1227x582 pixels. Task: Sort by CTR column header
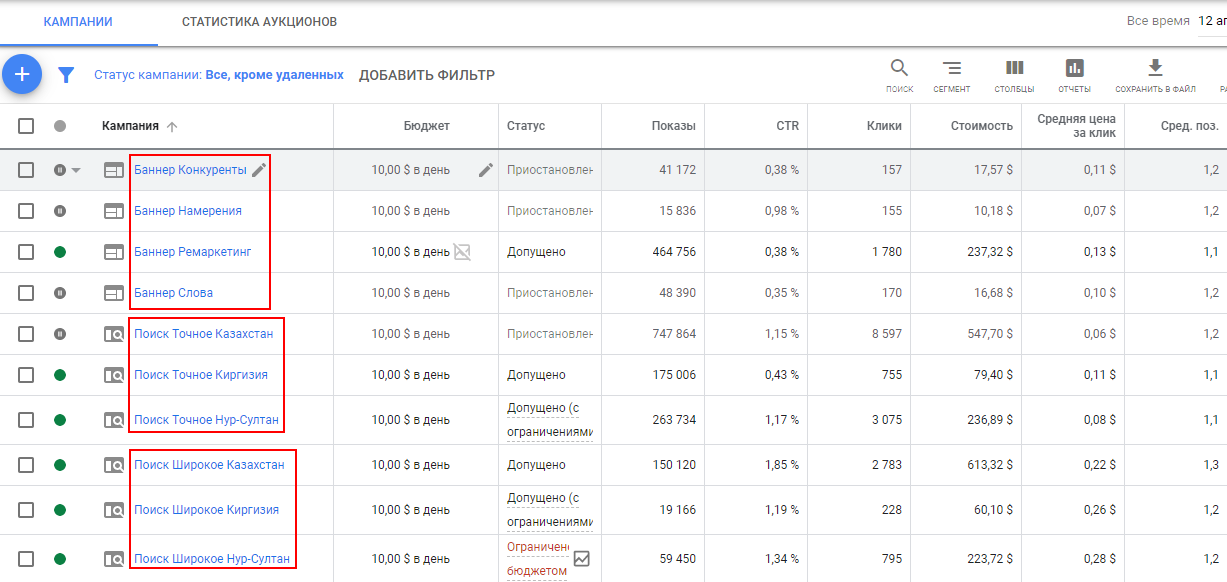(788, 126)
